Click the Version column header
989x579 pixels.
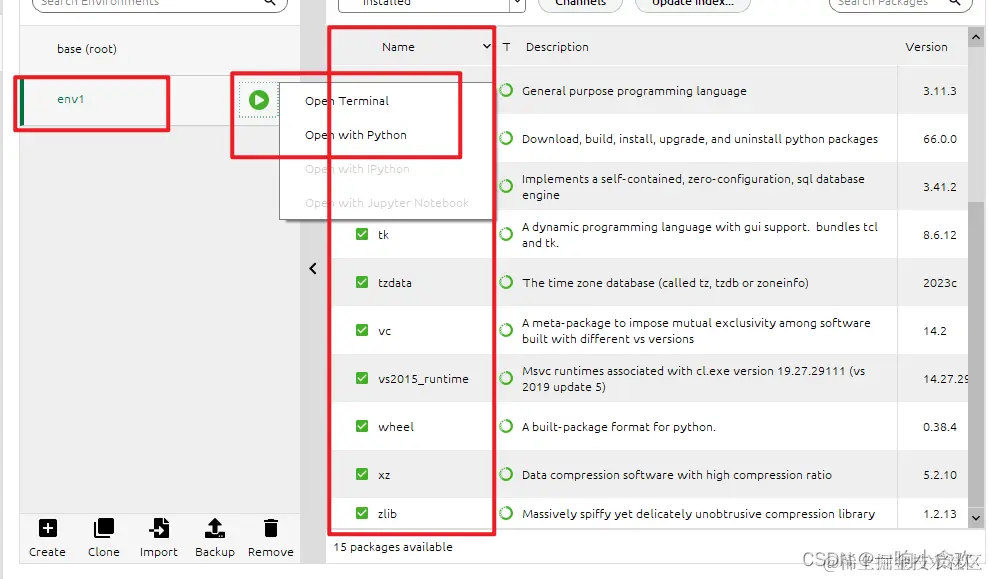click(926, 47)
